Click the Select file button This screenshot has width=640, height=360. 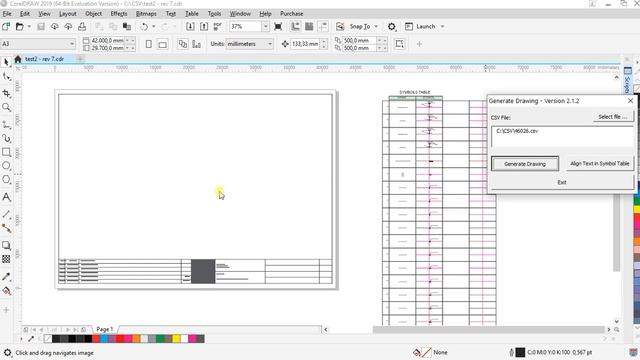[x=613, y=117]
